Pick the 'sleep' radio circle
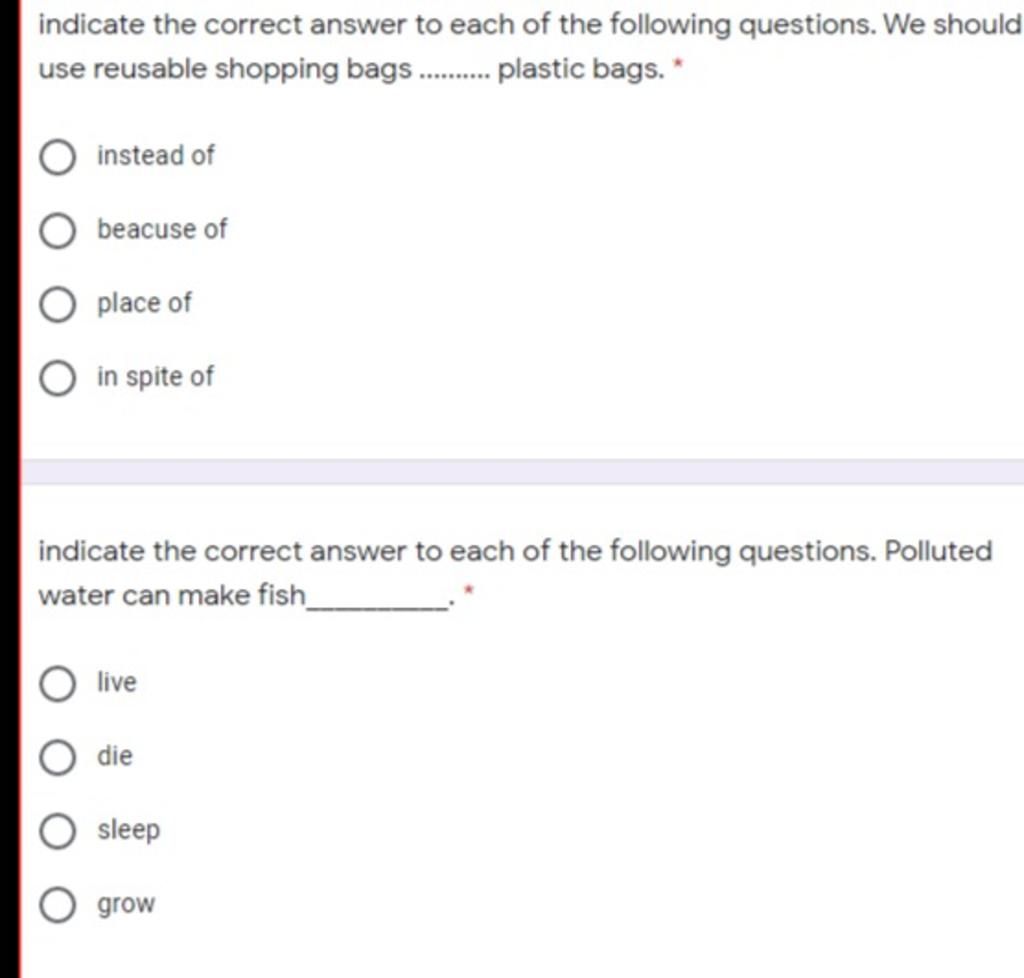 click(58, 831)
